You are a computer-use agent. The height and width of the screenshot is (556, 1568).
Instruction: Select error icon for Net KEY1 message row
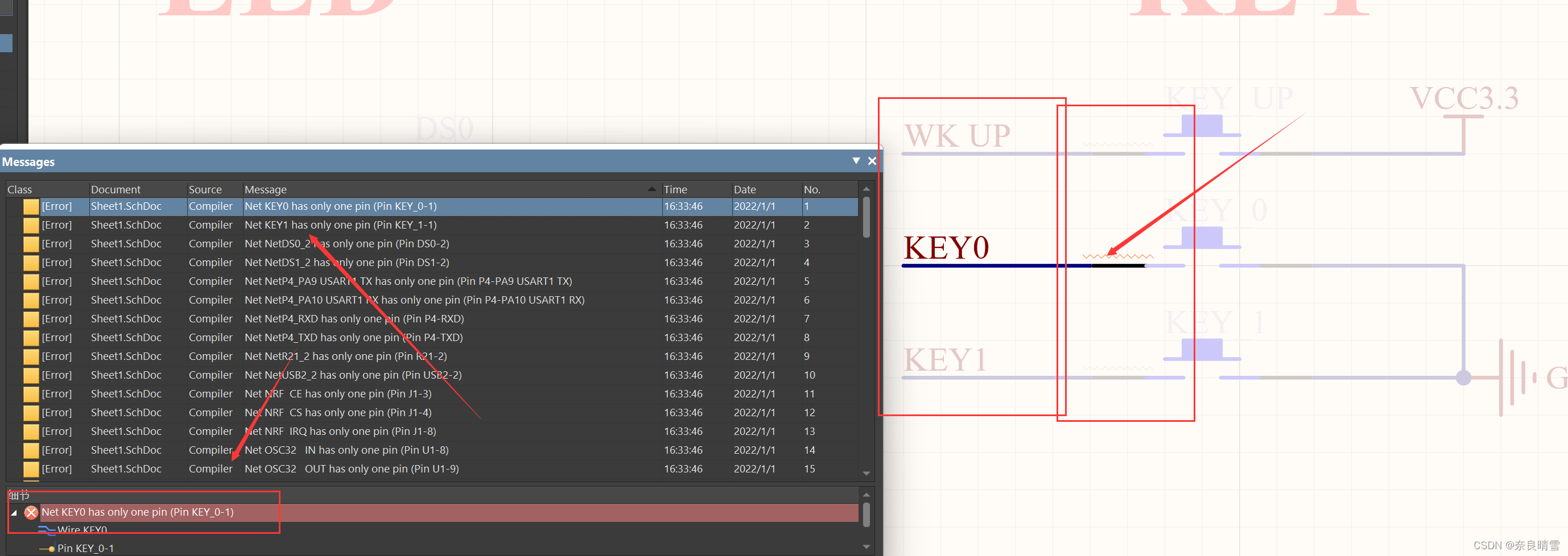31,225
